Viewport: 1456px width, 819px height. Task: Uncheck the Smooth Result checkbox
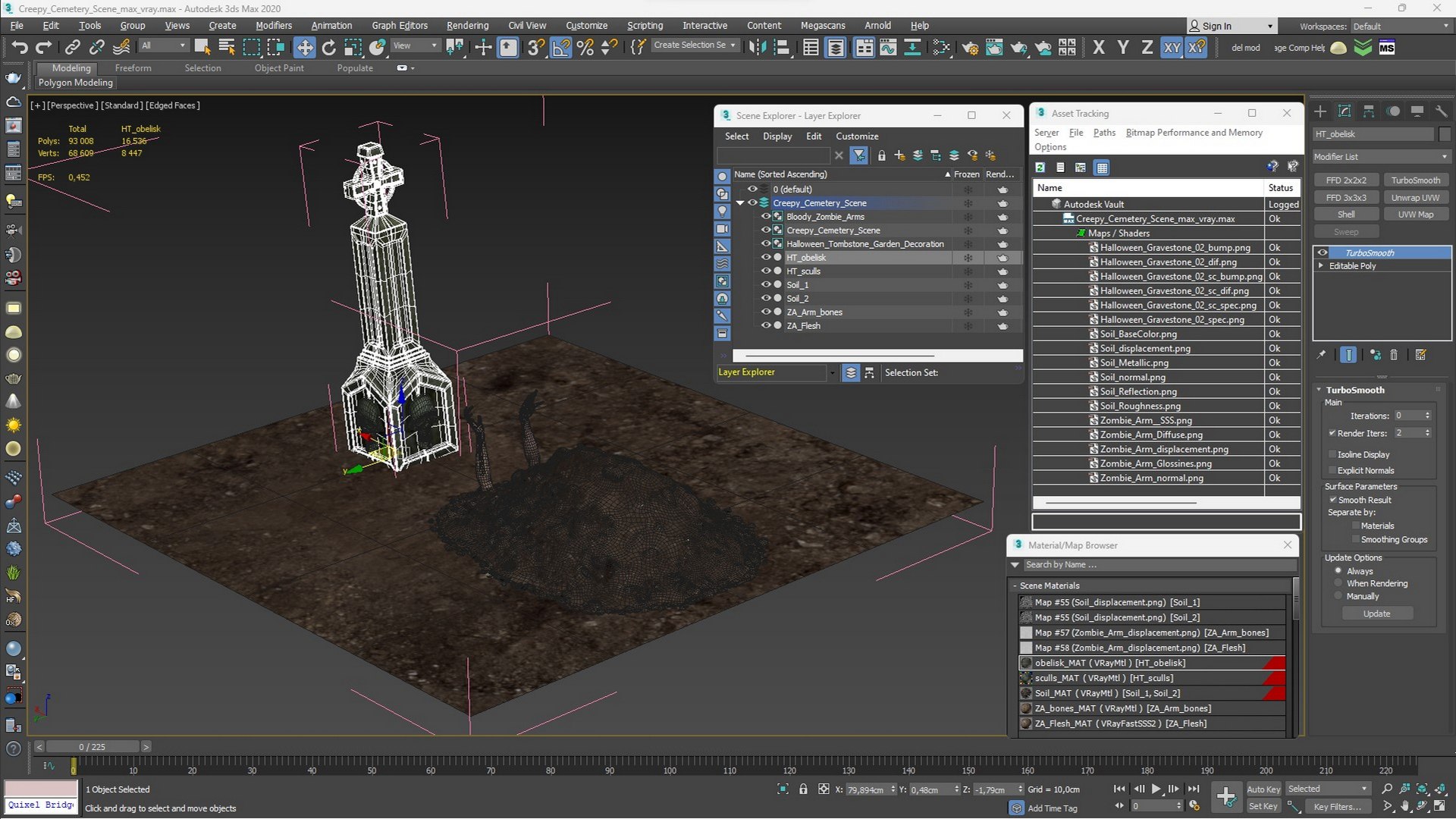1332,500
